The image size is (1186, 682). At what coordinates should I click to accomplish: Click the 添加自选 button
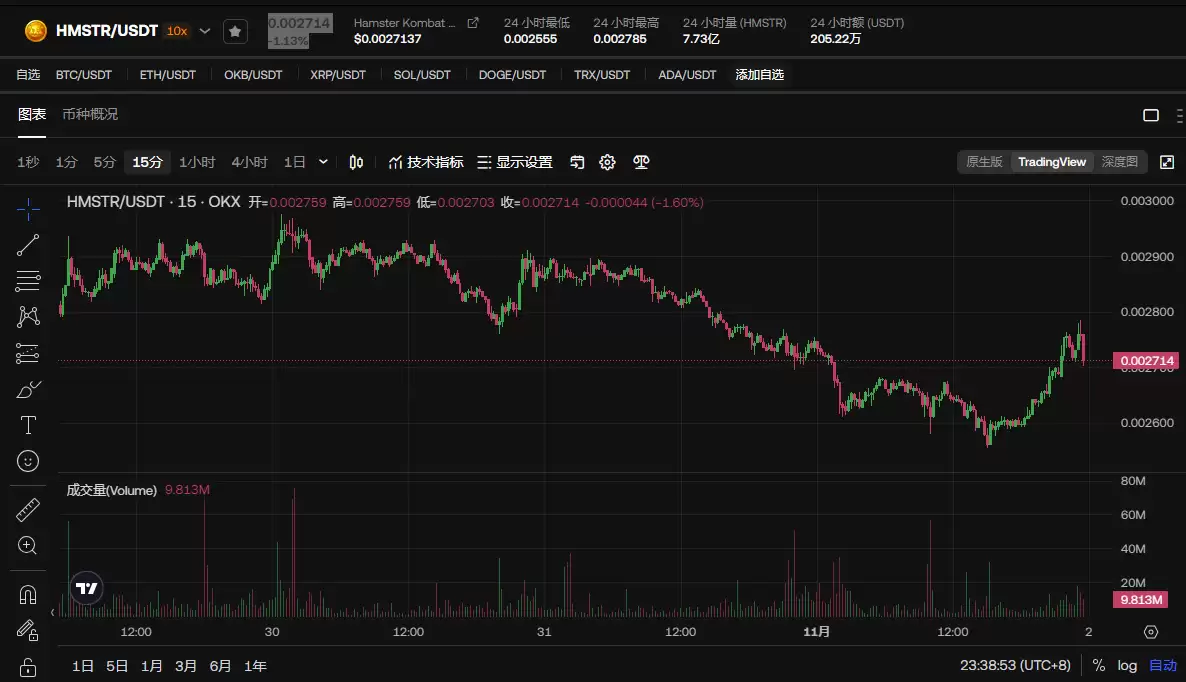tap(760, 75)
